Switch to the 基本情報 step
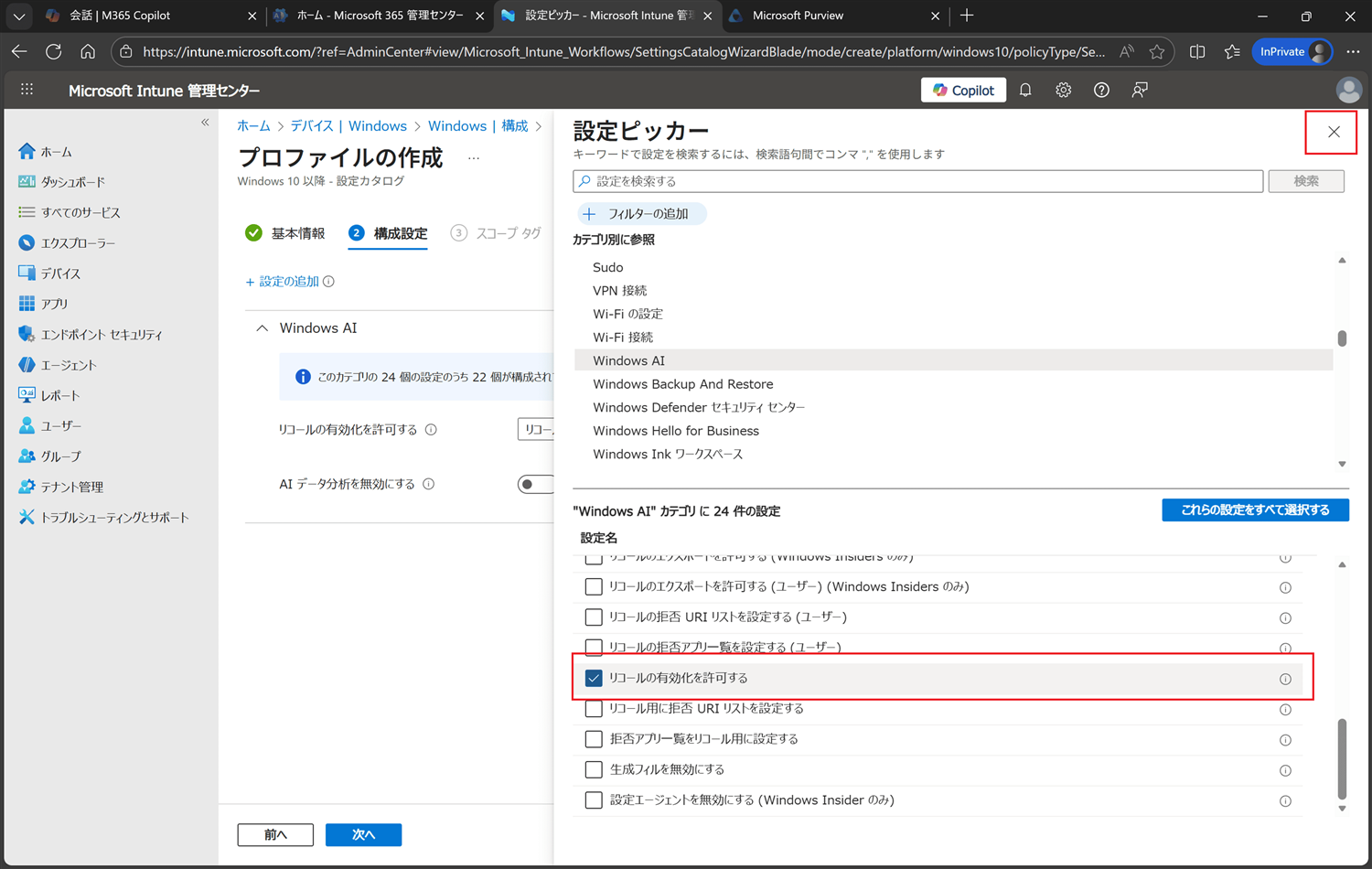Screen dimensions: 1372x869 click(x=285, y=233)
